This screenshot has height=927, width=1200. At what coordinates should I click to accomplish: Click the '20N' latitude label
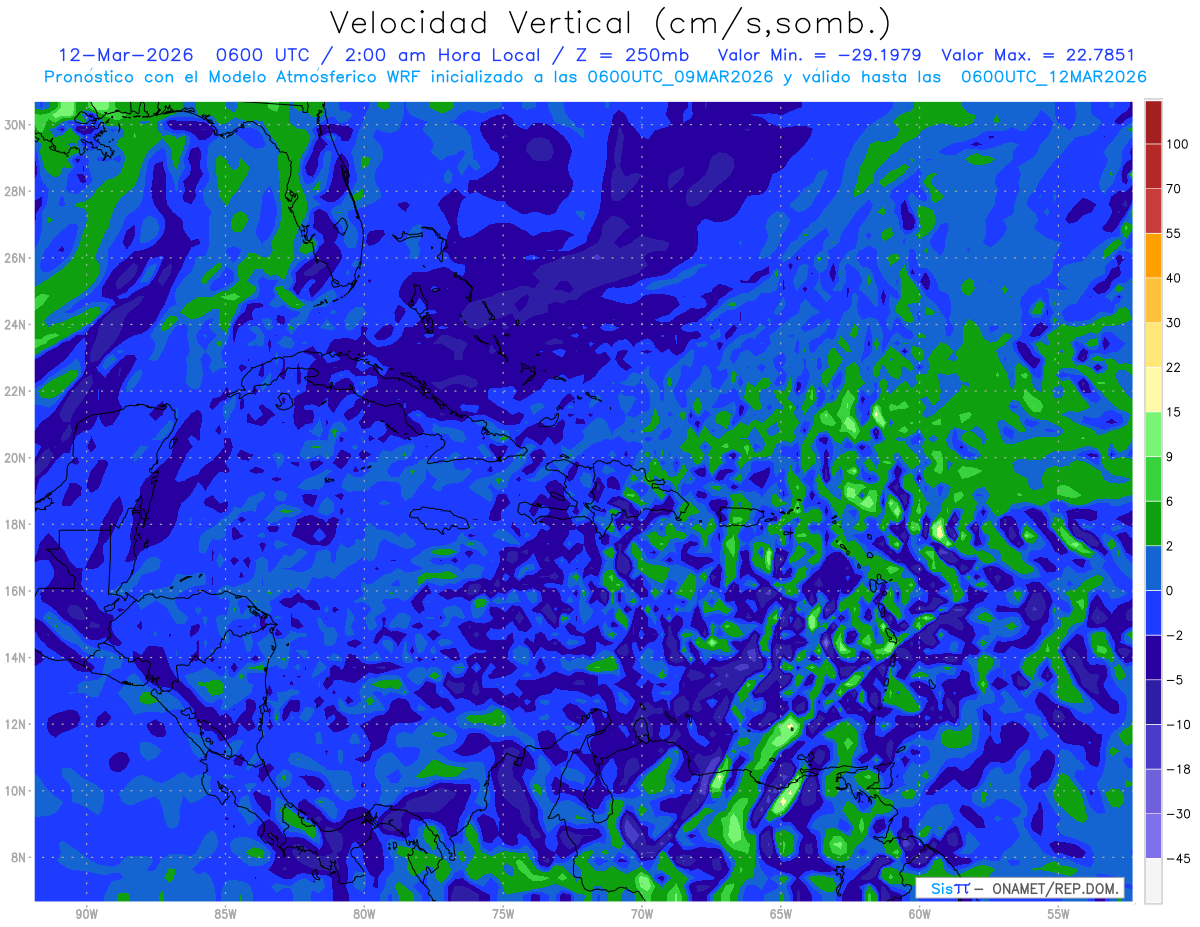click(17, 458)
